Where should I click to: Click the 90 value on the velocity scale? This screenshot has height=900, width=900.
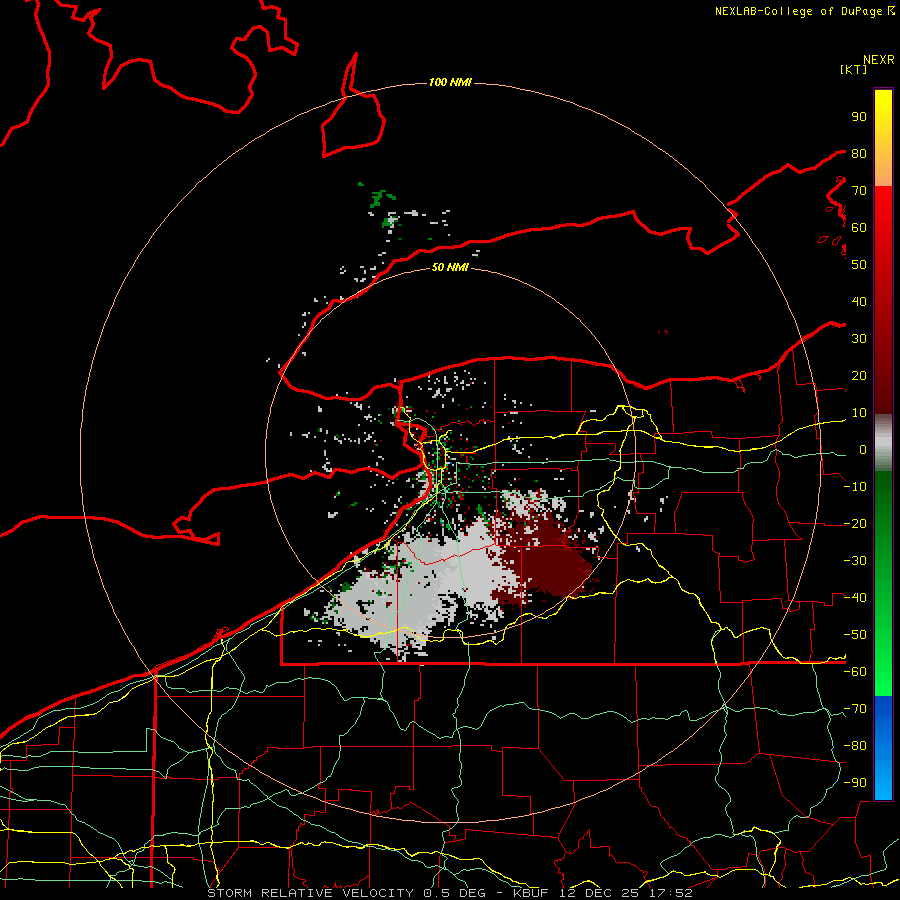(x=859, y=117)
